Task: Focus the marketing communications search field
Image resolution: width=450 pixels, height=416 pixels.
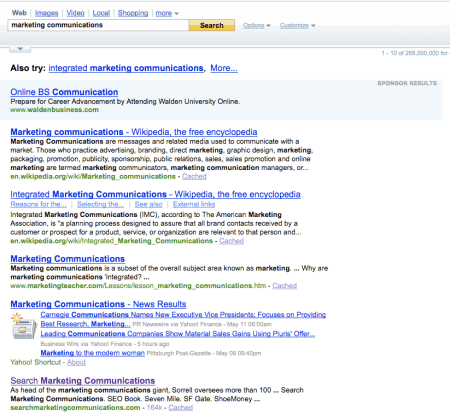Action: tap(98, 25)
